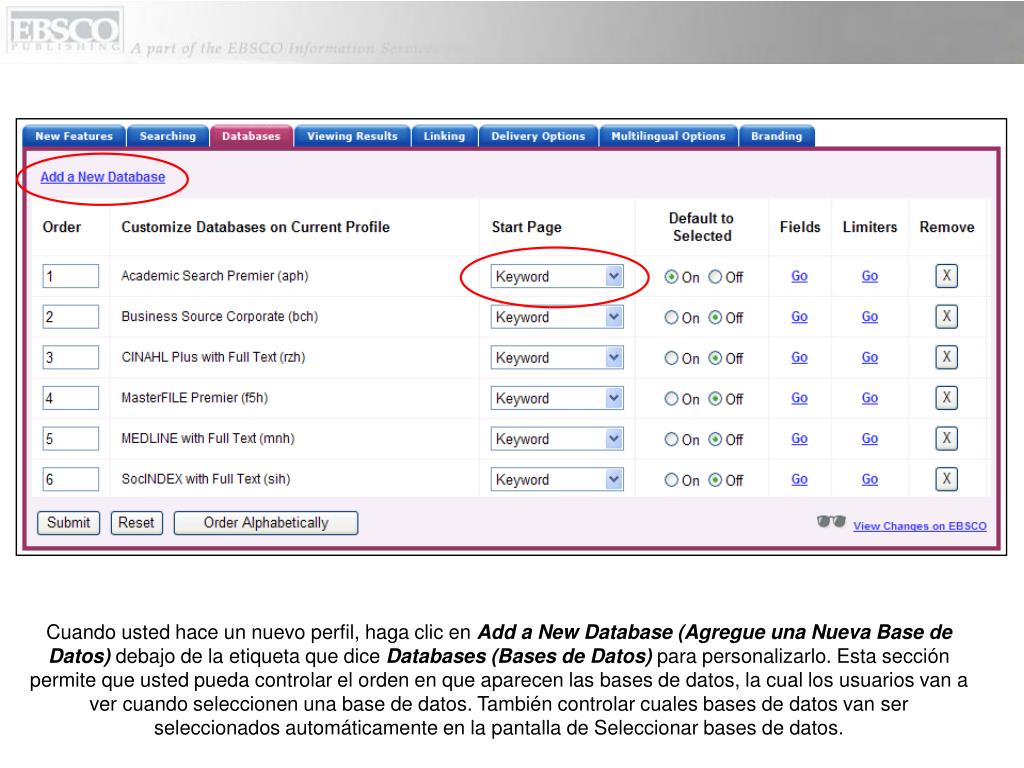Image resolution: width=1024 pixels, height=768 pixels.
Task: Open Fields Go link for MEDLINE
Action: pos(799,438)
